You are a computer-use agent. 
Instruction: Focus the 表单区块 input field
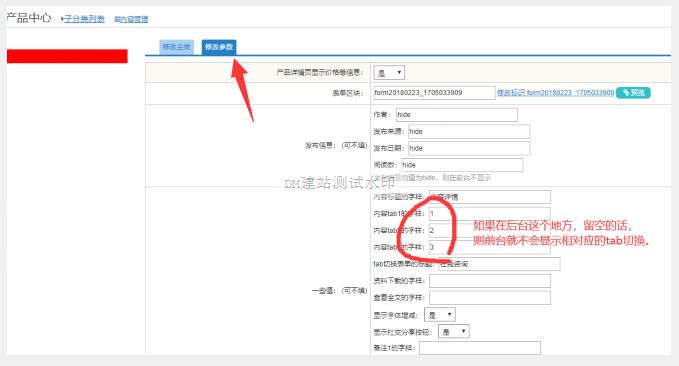pyautogui.click(x=434, y=93)
